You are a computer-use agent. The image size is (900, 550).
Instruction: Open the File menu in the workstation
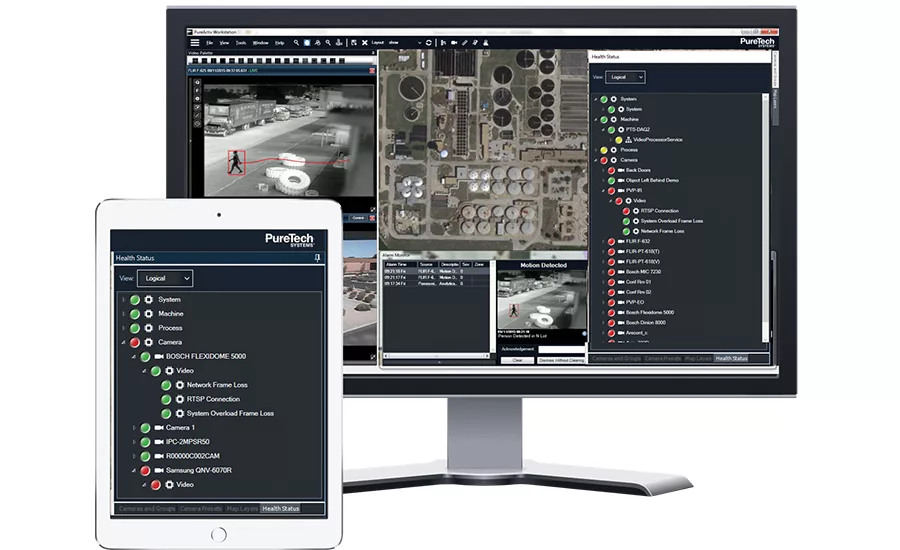coord(210,43)
